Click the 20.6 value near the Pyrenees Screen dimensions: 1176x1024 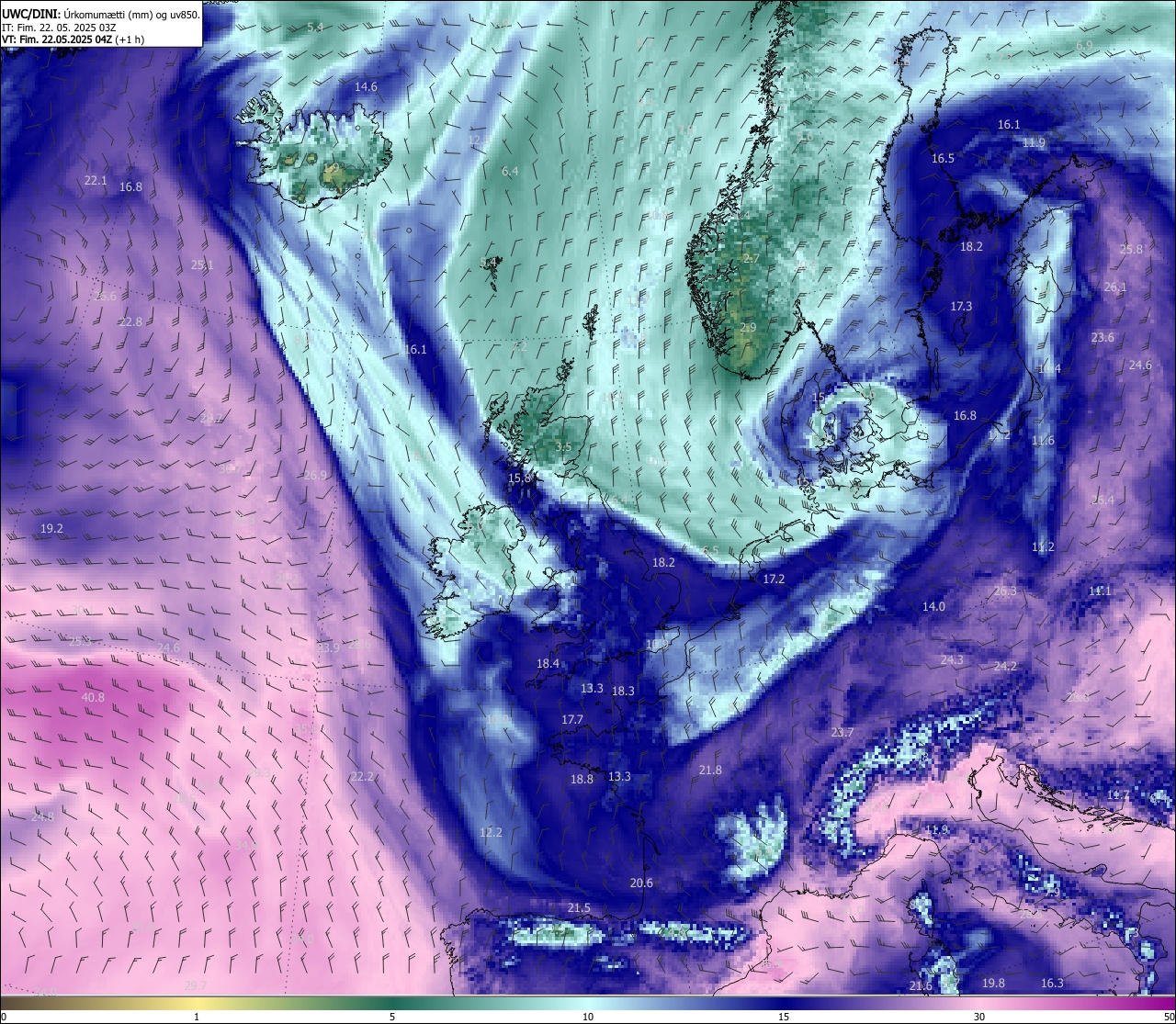coord(641,883)
